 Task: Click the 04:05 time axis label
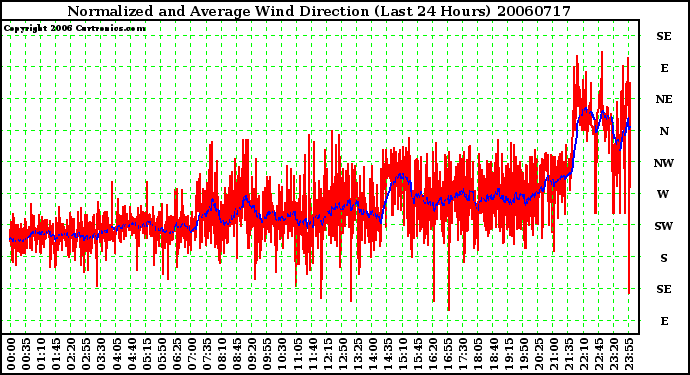116,354
